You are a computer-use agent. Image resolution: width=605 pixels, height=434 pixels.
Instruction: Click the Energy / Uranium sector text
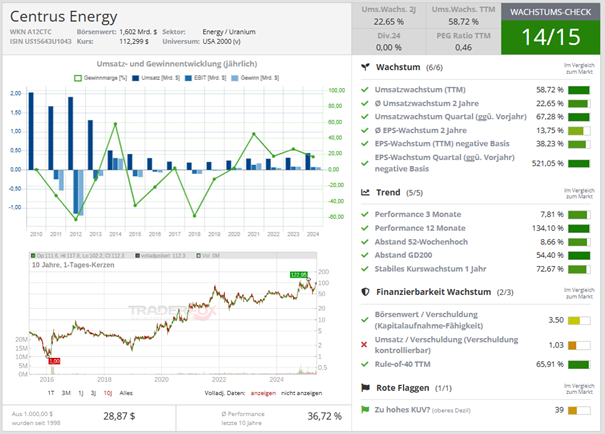(229, 32)
